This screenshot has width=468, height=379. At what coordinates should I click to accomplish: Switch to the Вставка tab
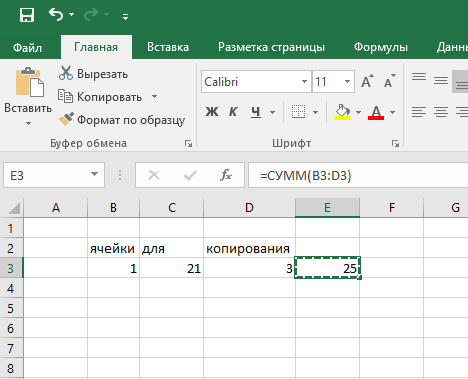pos(168,47)
